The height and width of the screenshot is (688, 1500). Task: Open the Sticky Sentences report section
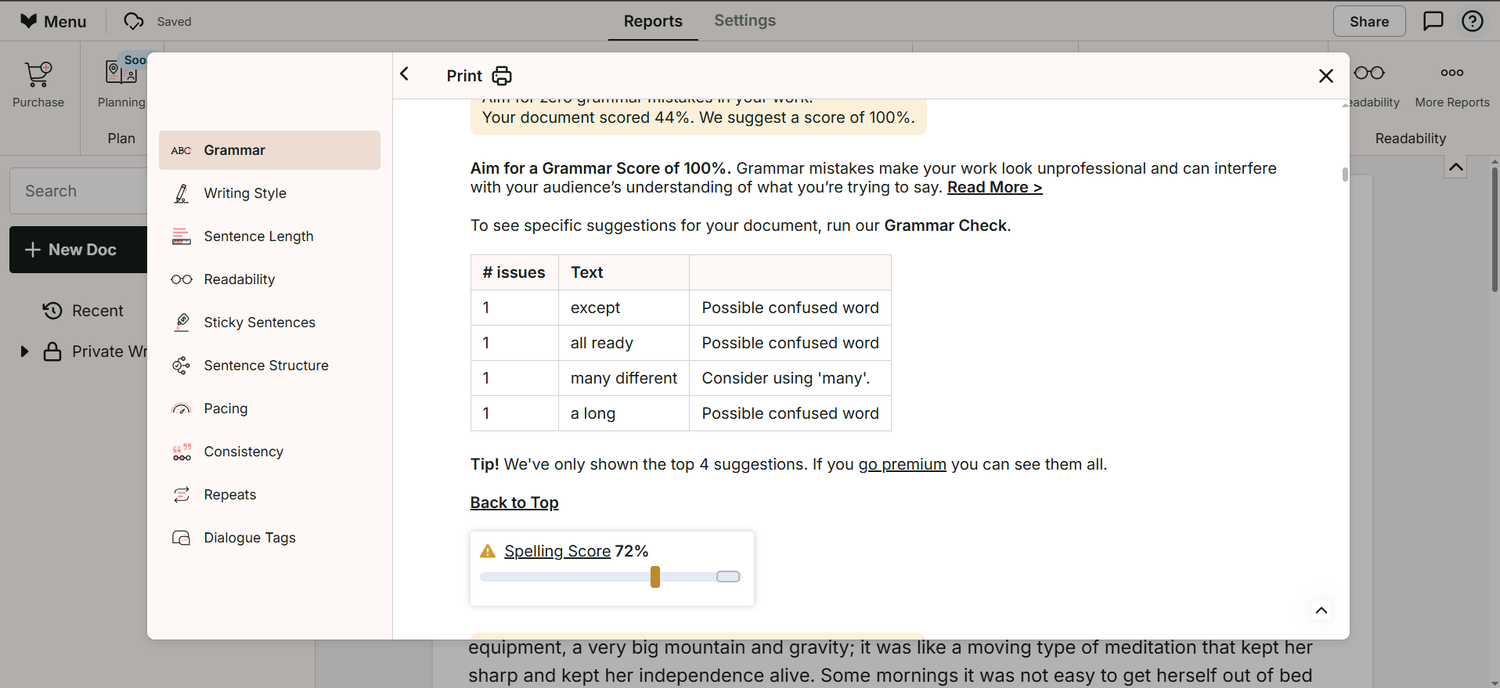tap(269, 322)
